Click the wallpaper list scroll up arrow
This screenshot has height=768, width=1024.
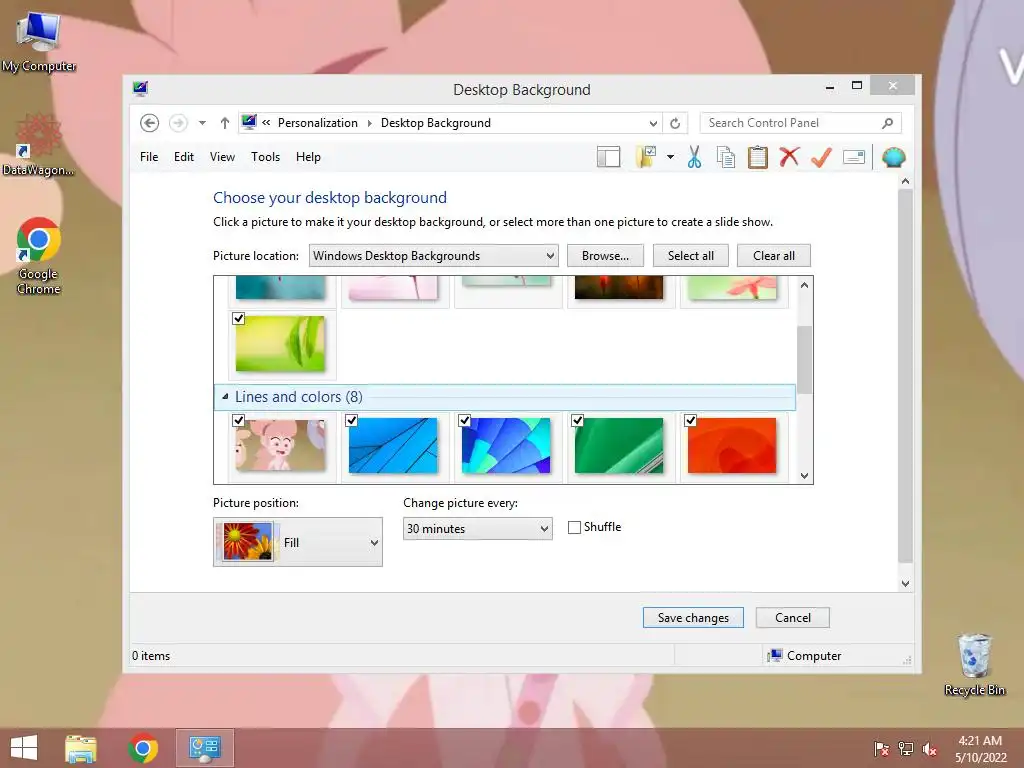pos(805,285)
